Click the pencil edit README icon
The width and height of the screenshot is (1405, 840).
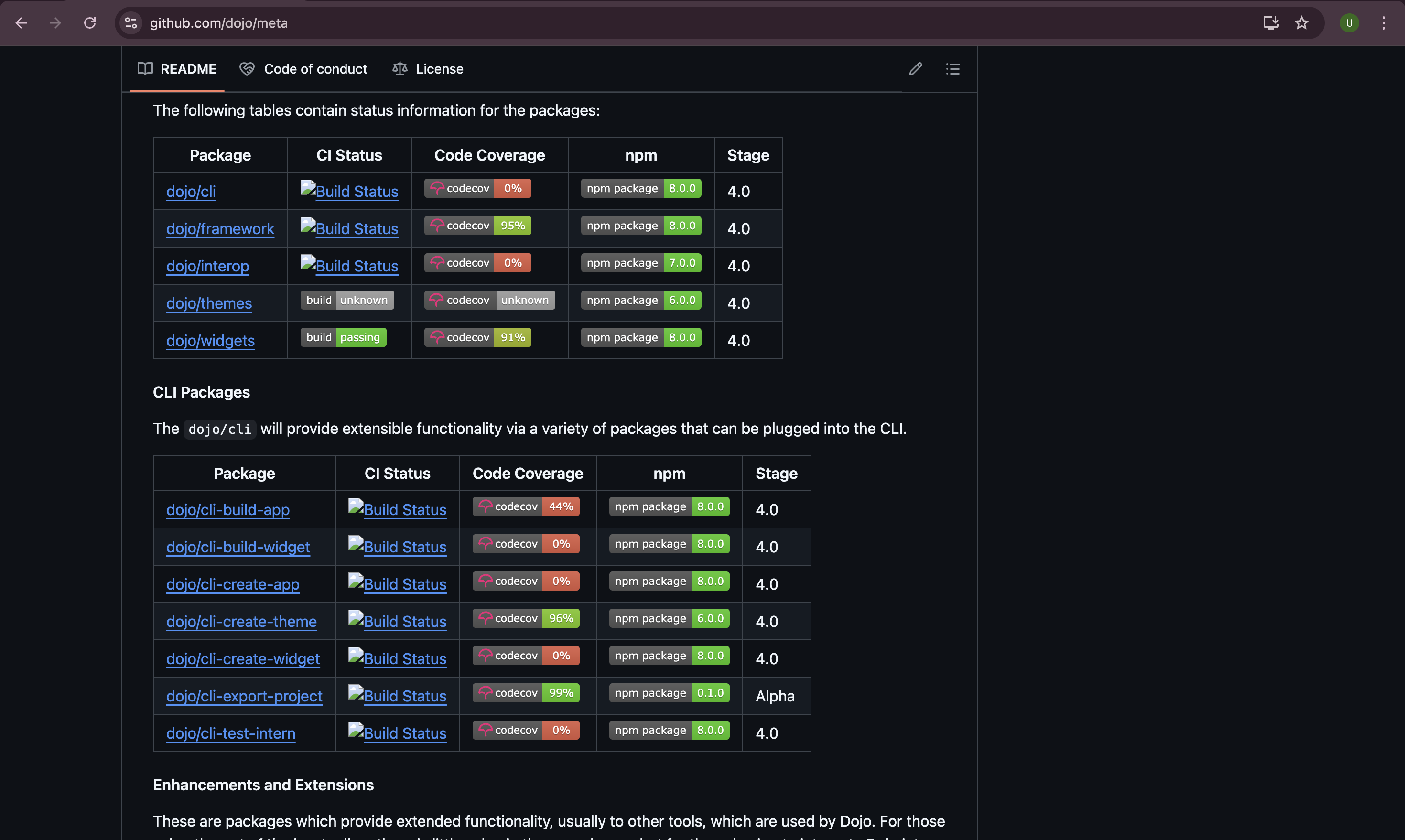[915, 69]
